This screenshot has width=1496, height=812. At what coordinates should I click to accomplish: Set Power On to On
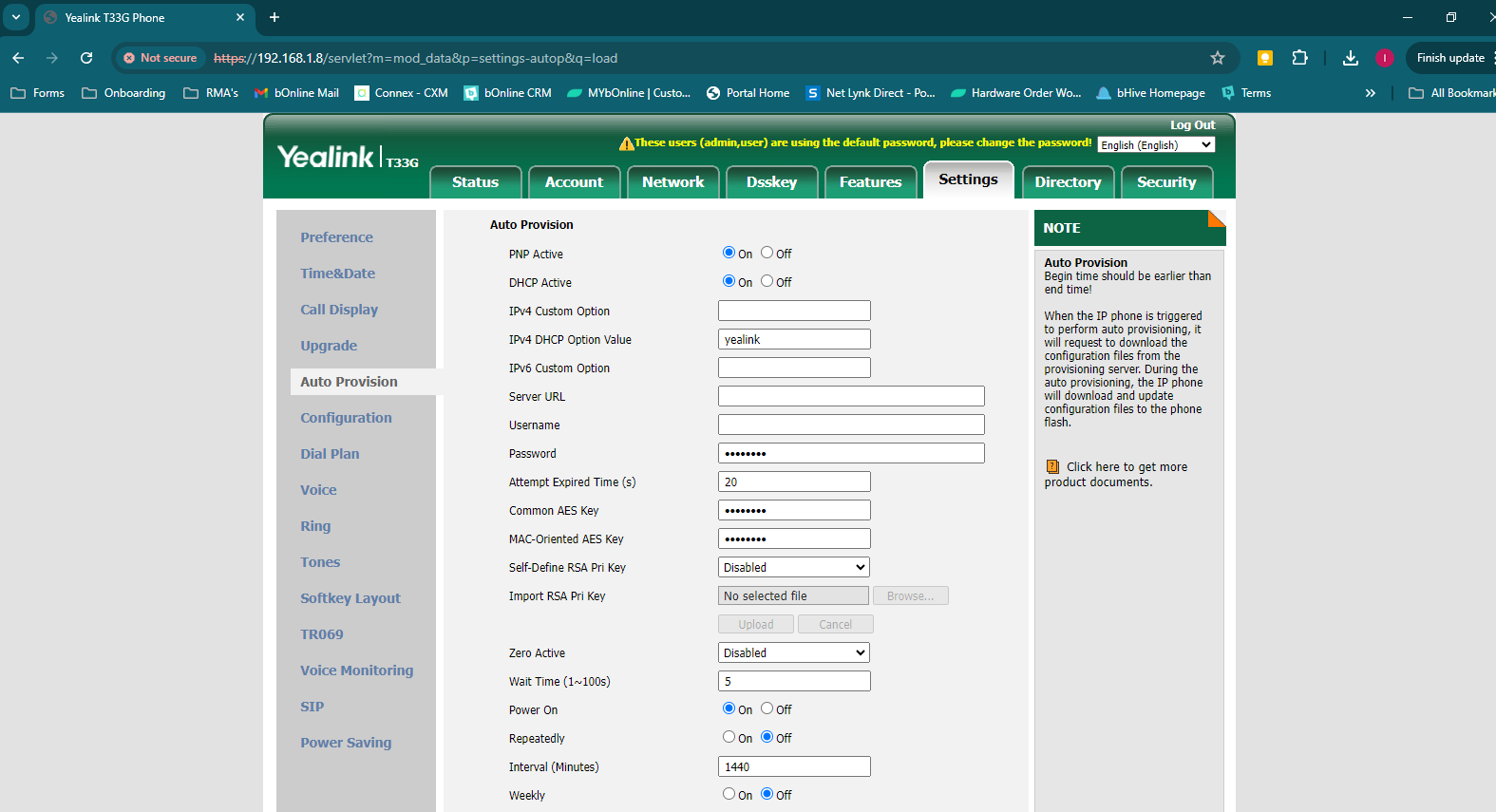(729, 708)
